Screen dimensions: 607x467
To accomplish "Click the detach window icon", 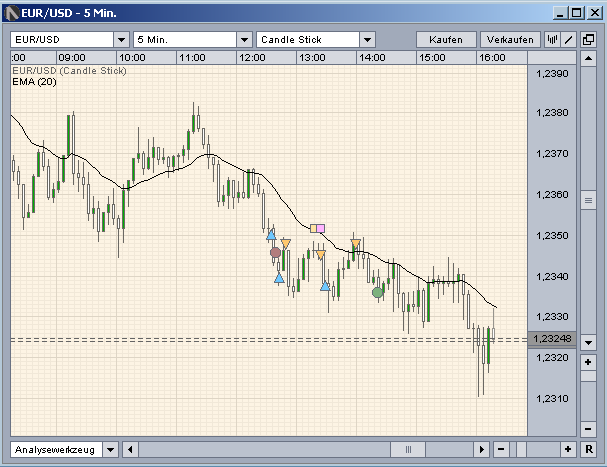I will coord(588,39).
